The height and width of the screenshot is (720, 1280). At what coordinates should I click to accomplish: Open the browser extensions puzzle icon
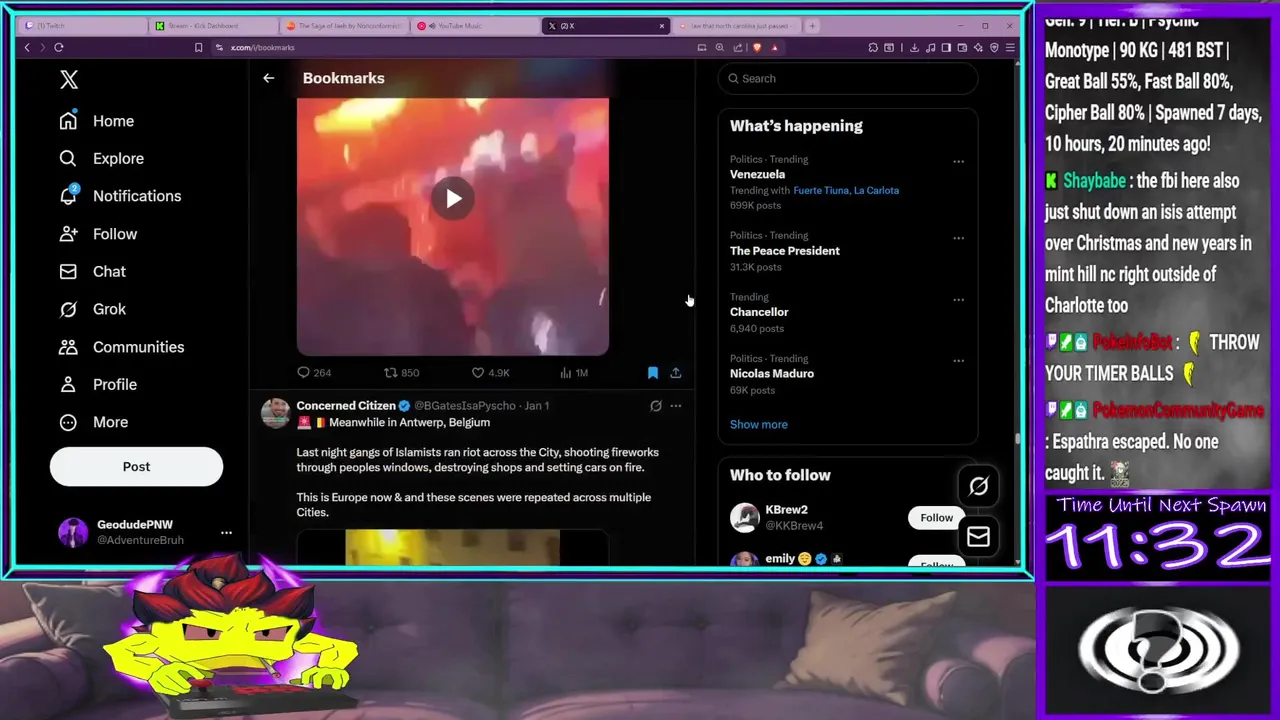pos(873,47)
